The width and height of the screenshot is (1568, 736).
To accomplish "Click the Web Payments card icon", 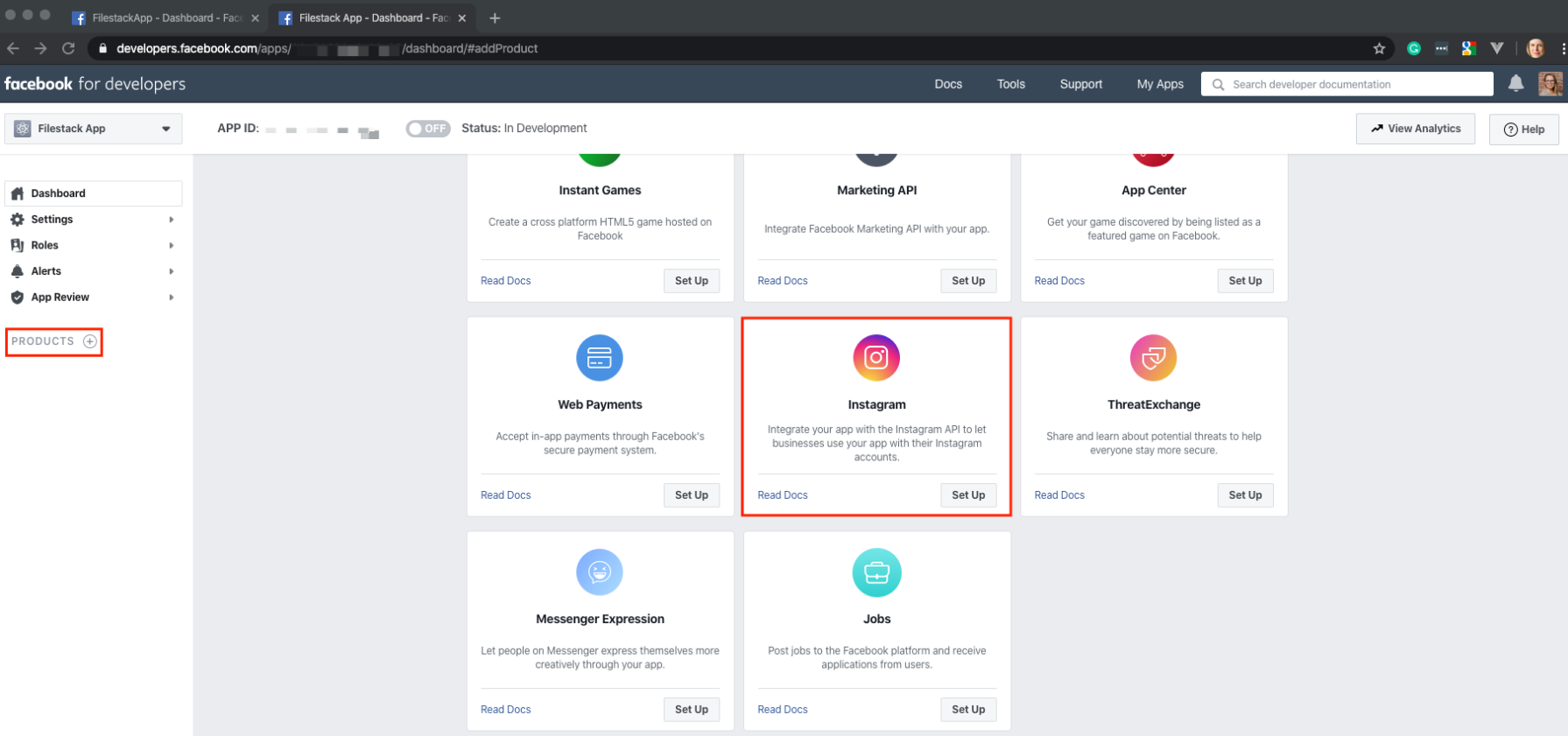I will 600,358.
